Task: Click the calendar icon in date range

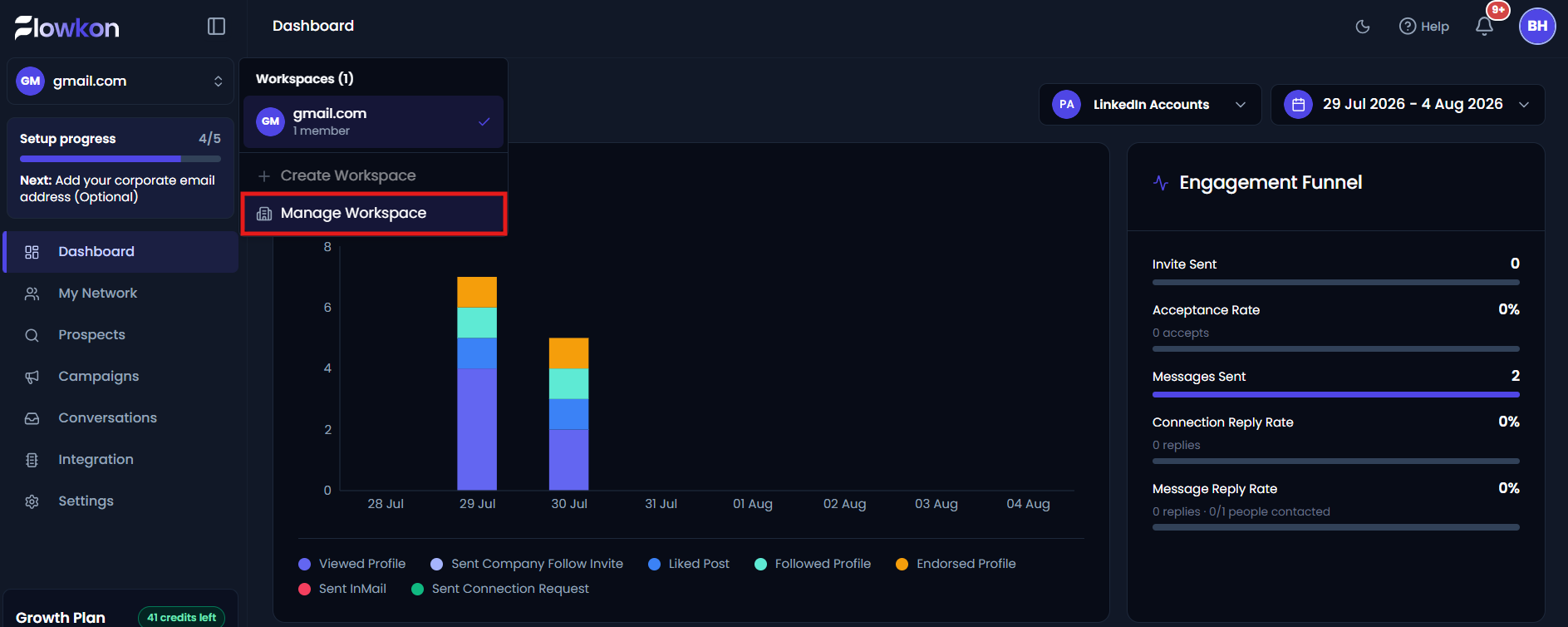Action: coord(1298,105)
